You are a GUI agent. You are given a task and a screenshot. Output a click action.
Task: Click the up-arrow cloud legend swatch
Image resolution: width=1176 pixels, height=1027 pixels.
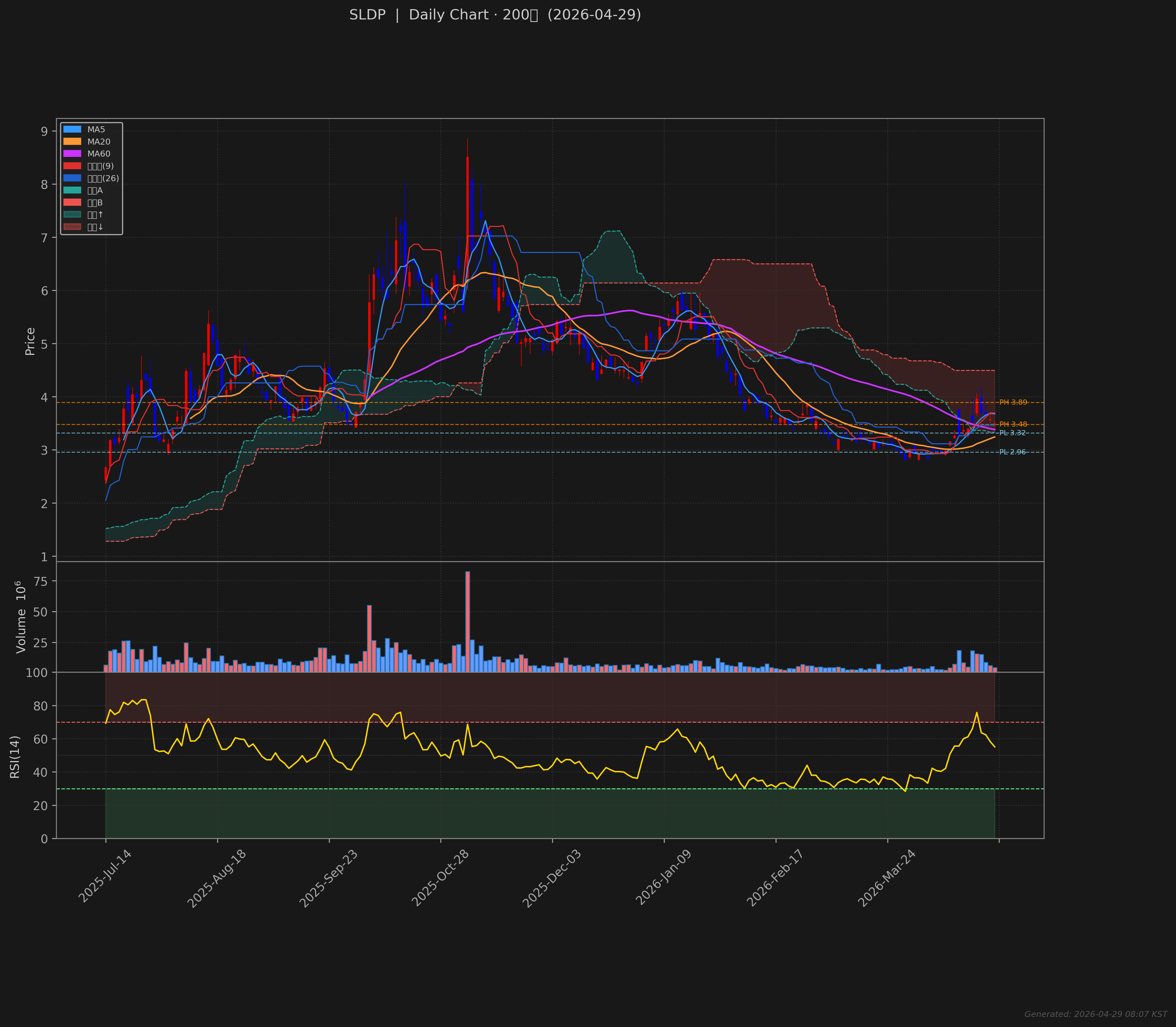click(72, 215)
